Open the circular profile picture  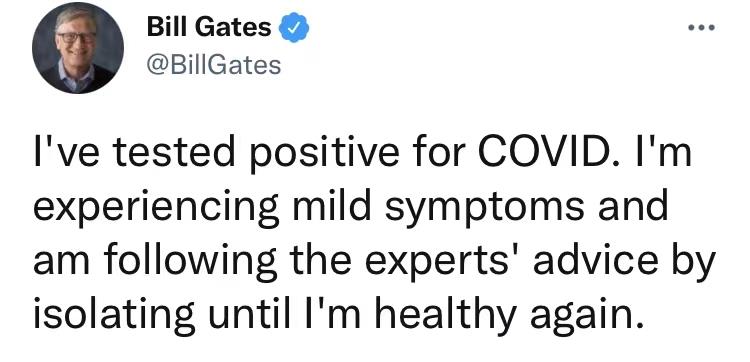(x=77, y=47)
